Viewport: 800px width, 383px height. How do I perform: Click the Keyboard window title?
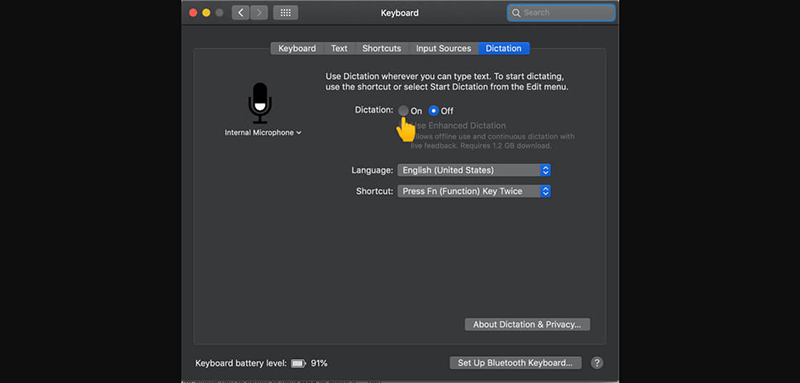coord(399,13)
